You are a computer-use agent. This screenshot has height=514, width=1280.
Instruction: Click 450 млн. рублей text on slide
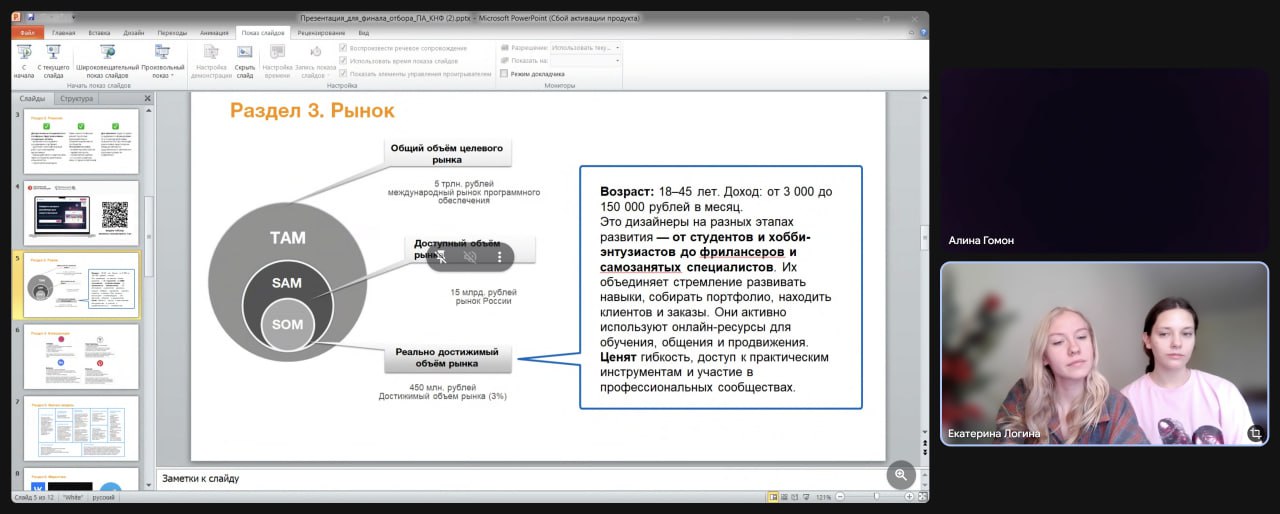click(442, 387)
